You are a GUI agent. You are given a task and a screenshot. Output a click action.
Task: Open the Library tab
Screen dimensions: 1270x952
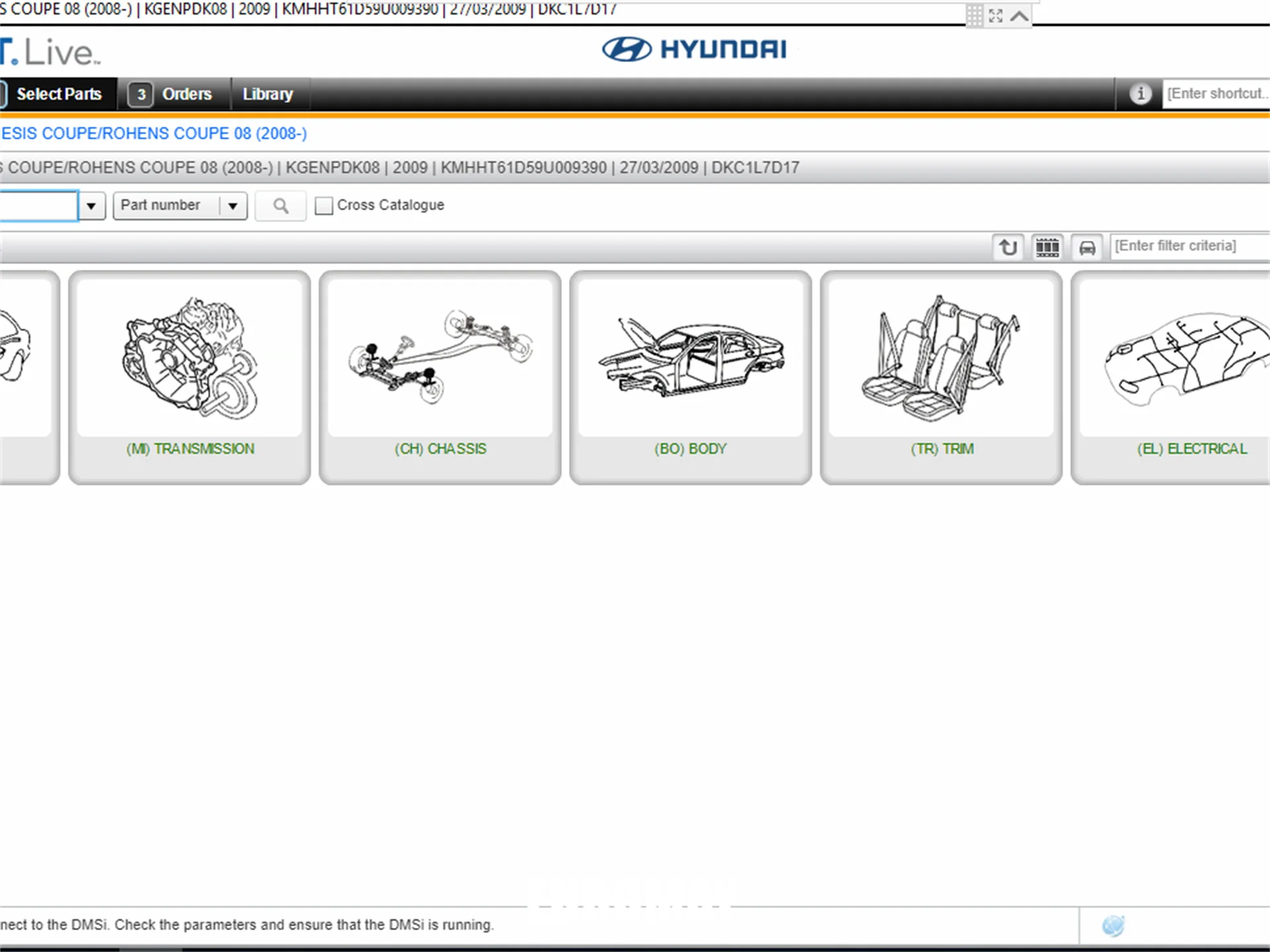[x=267, y=94]
